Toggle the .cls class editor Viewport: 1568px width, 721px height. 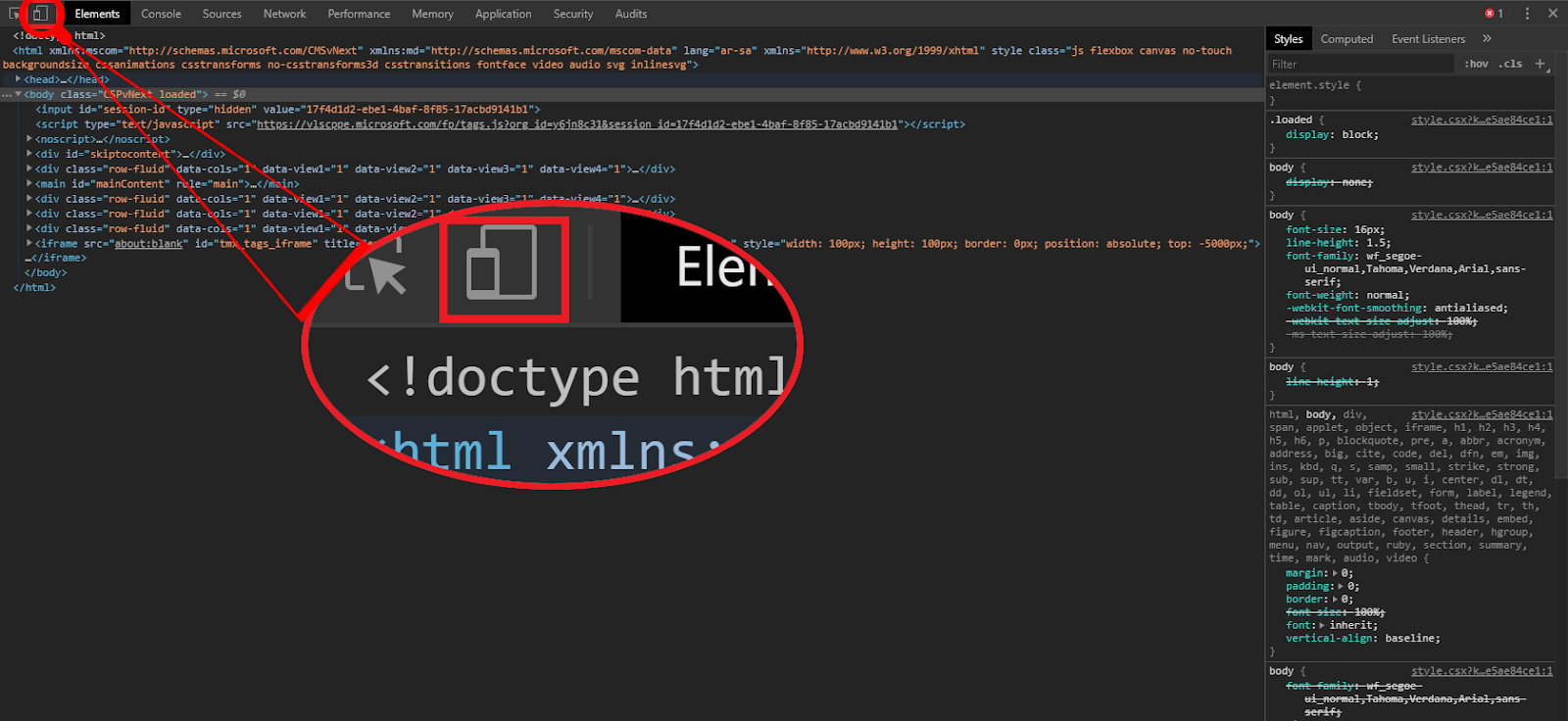(1510, 64)
